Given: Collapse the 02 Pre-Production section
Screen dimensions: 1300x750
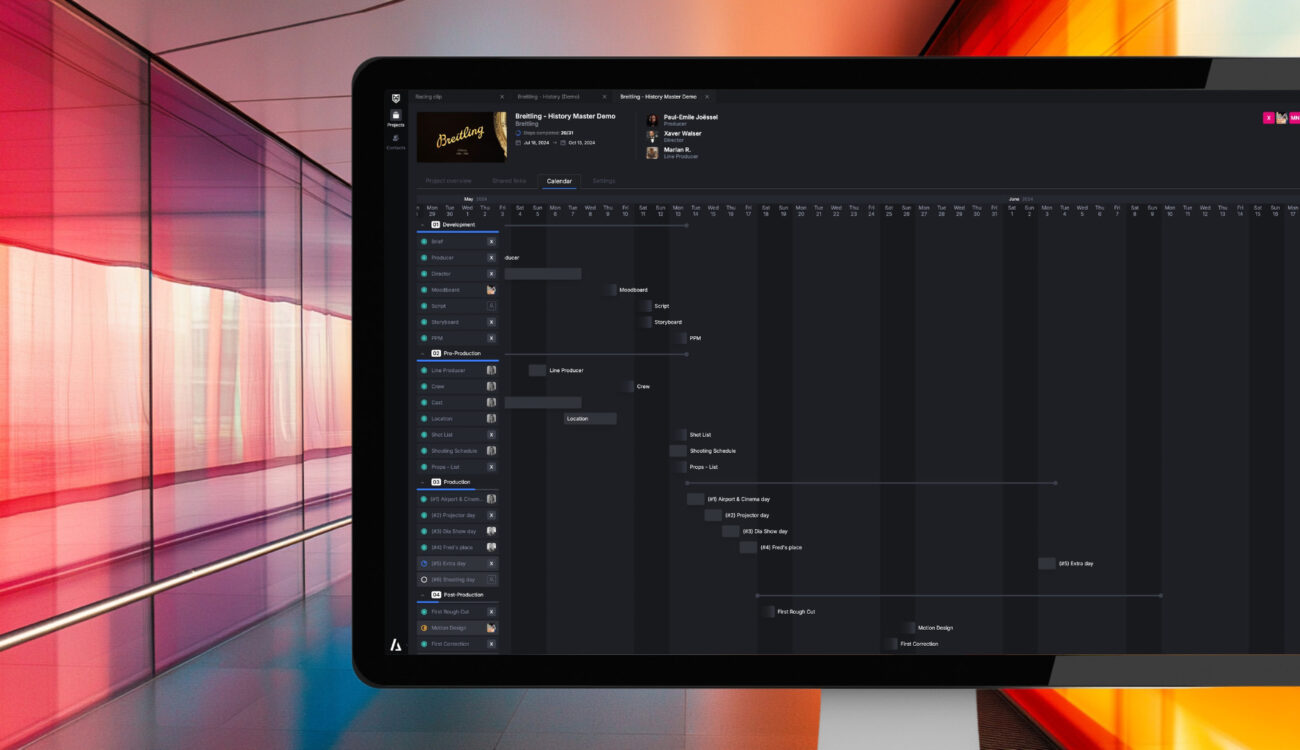Looking at the screenshot, I should point(423,354).
